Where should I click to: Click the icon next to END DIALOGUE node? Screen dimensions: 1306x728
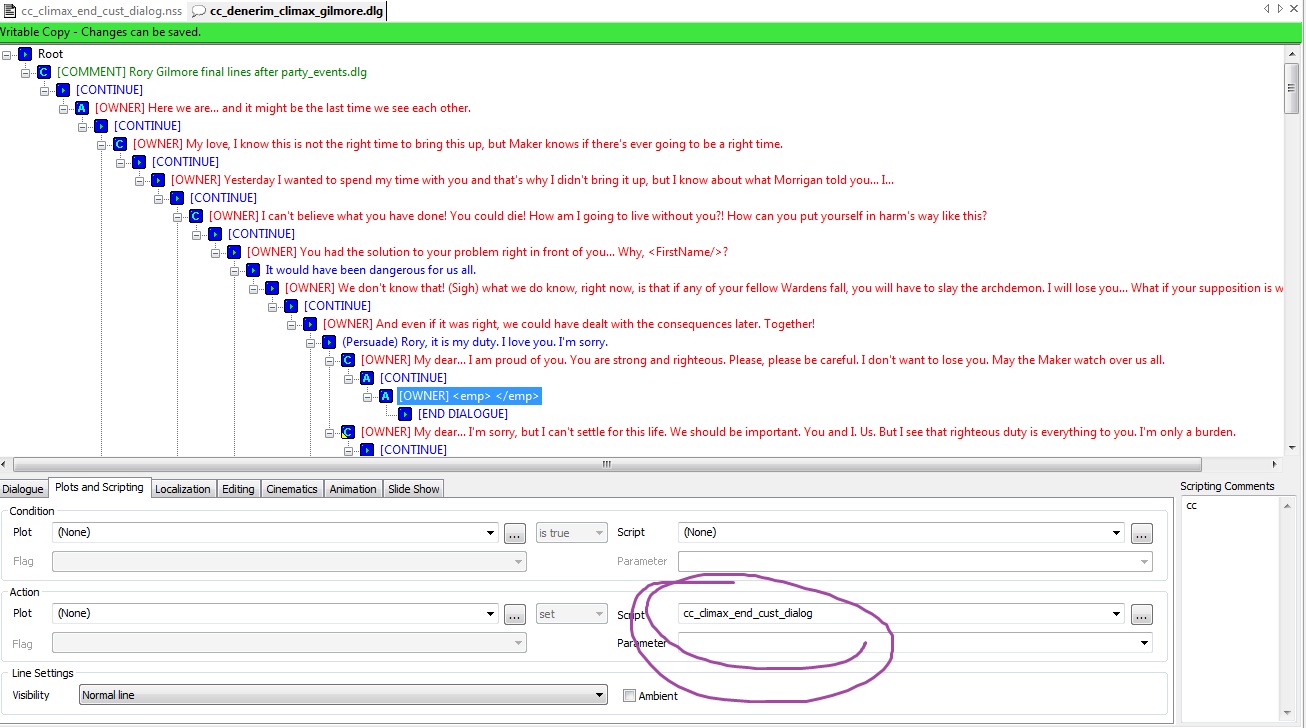coord(405,414)
